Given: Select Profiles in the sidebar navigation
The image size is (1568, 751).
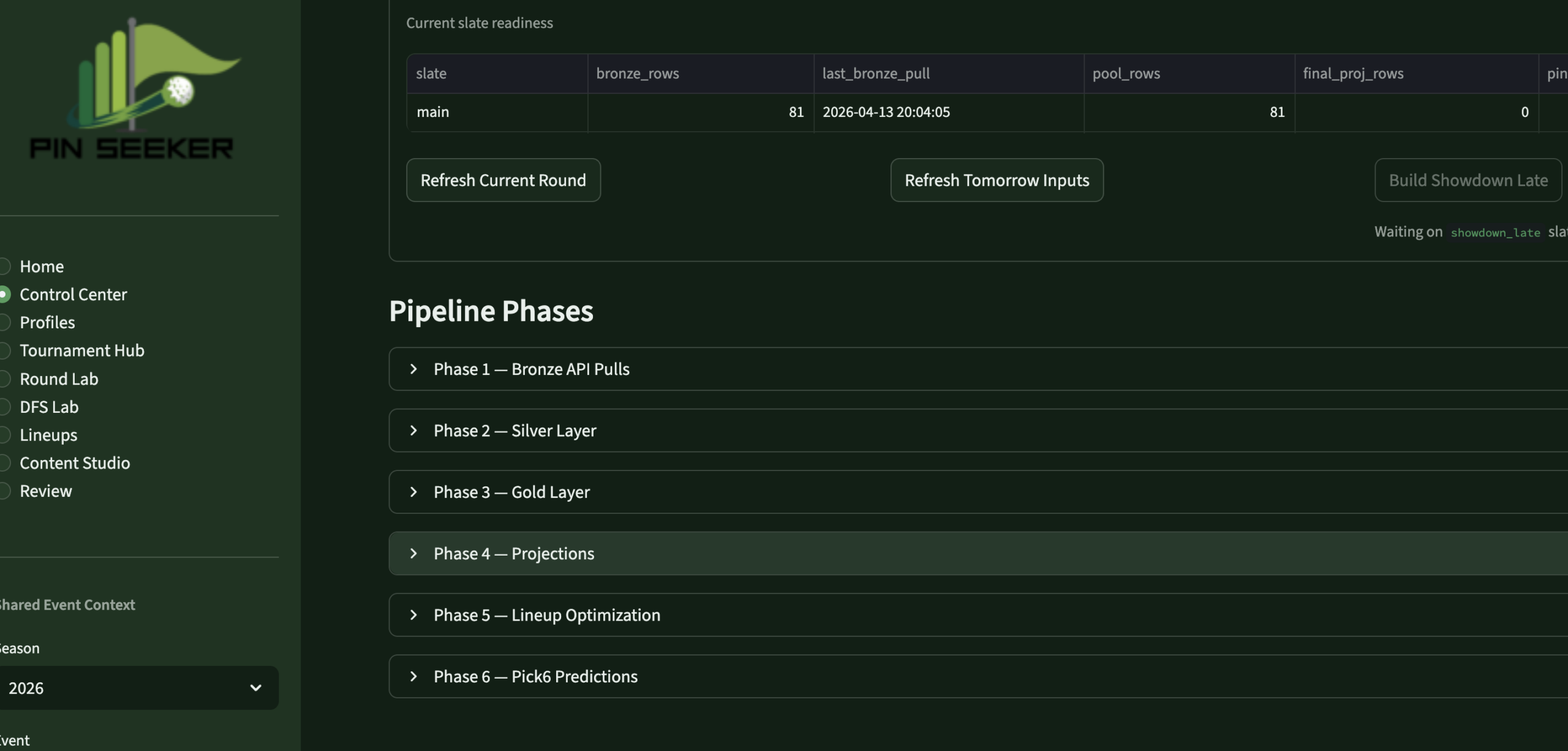Looking at the screenshot, I should pyautogui.click(x=47, y=323).
